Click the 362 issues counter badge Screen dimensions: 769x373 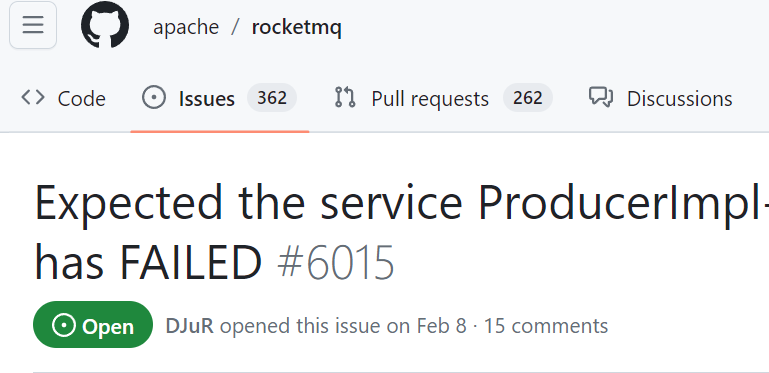click(x=272, y=98)
